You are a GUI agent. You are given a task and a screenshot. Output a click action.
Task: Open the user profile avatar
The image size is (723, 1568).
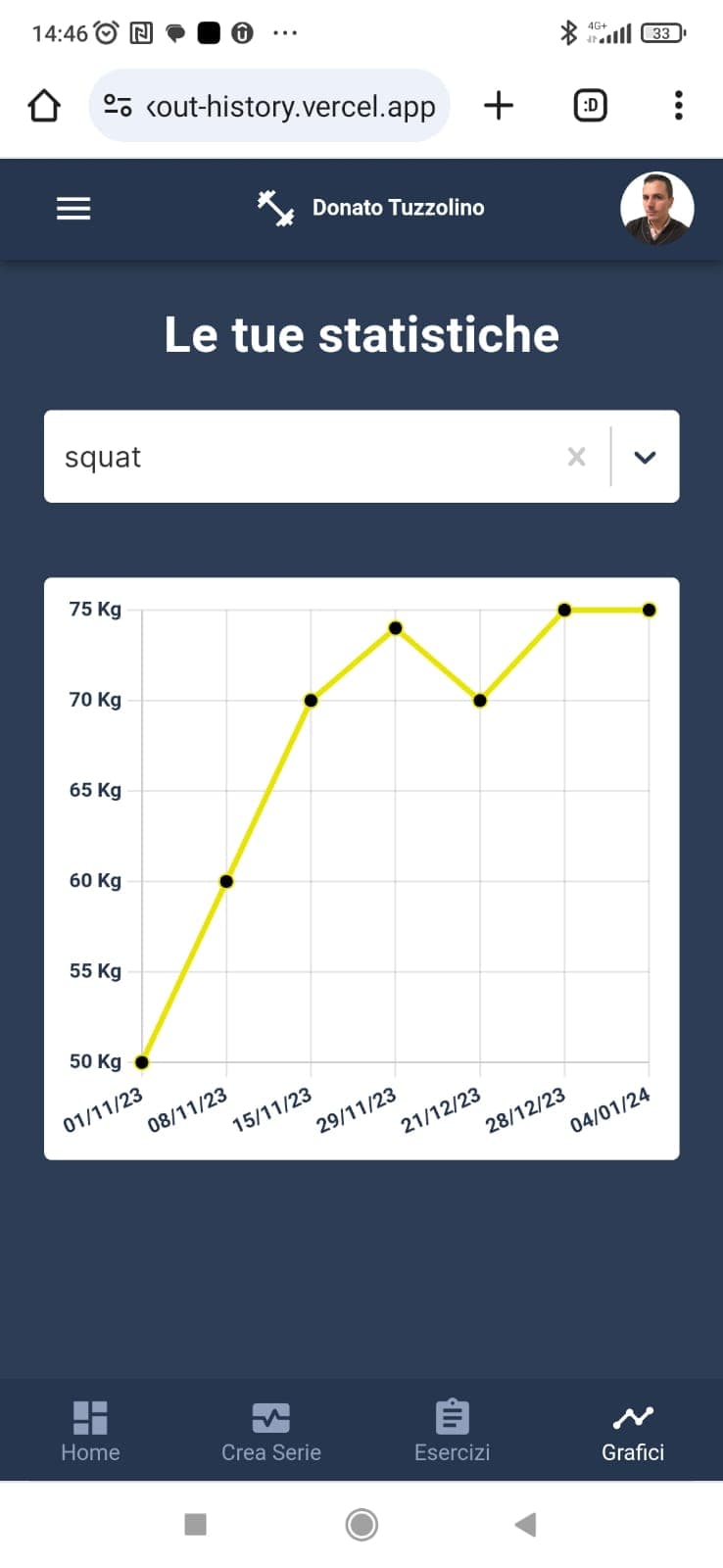656,208
